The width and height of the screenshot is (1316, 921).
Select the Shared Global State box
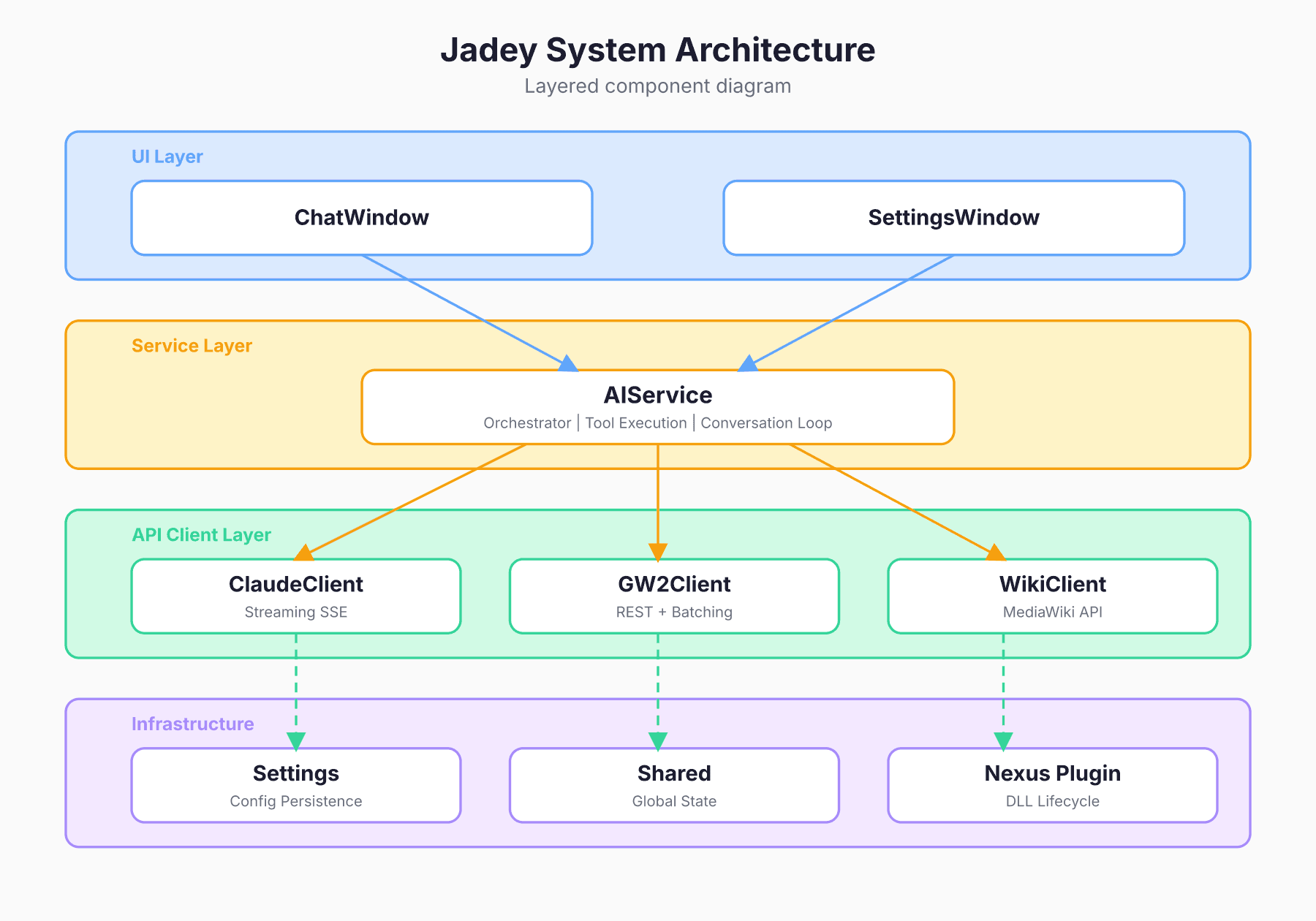point(673,785)
